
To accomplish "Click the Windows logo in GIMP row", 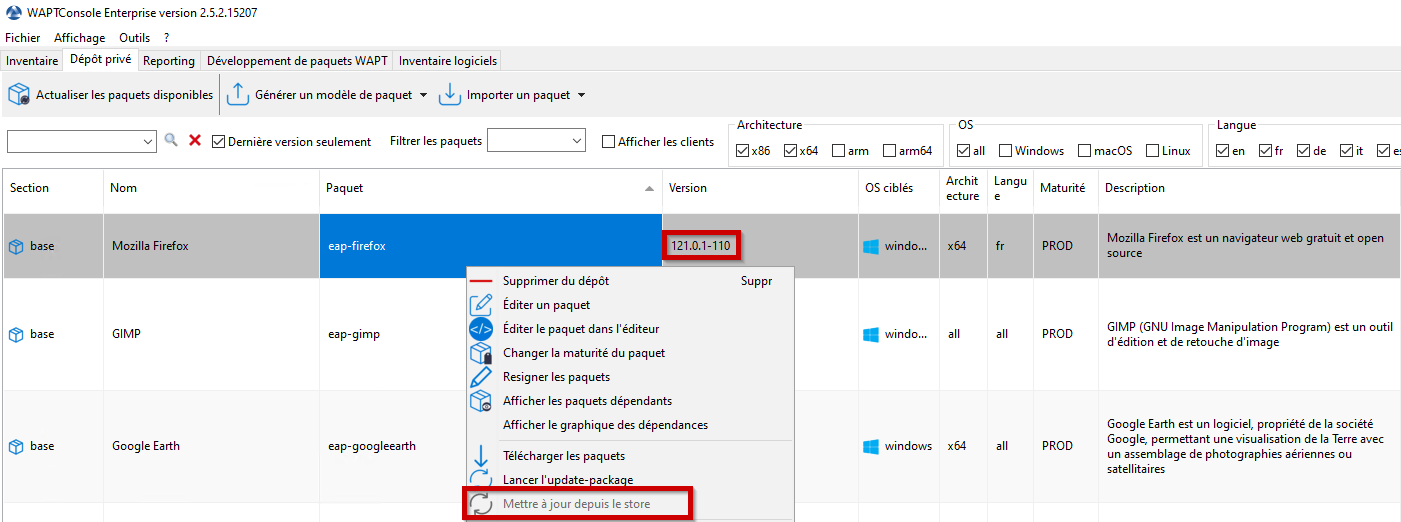I will pyautogui.click(x=871, y=334).
